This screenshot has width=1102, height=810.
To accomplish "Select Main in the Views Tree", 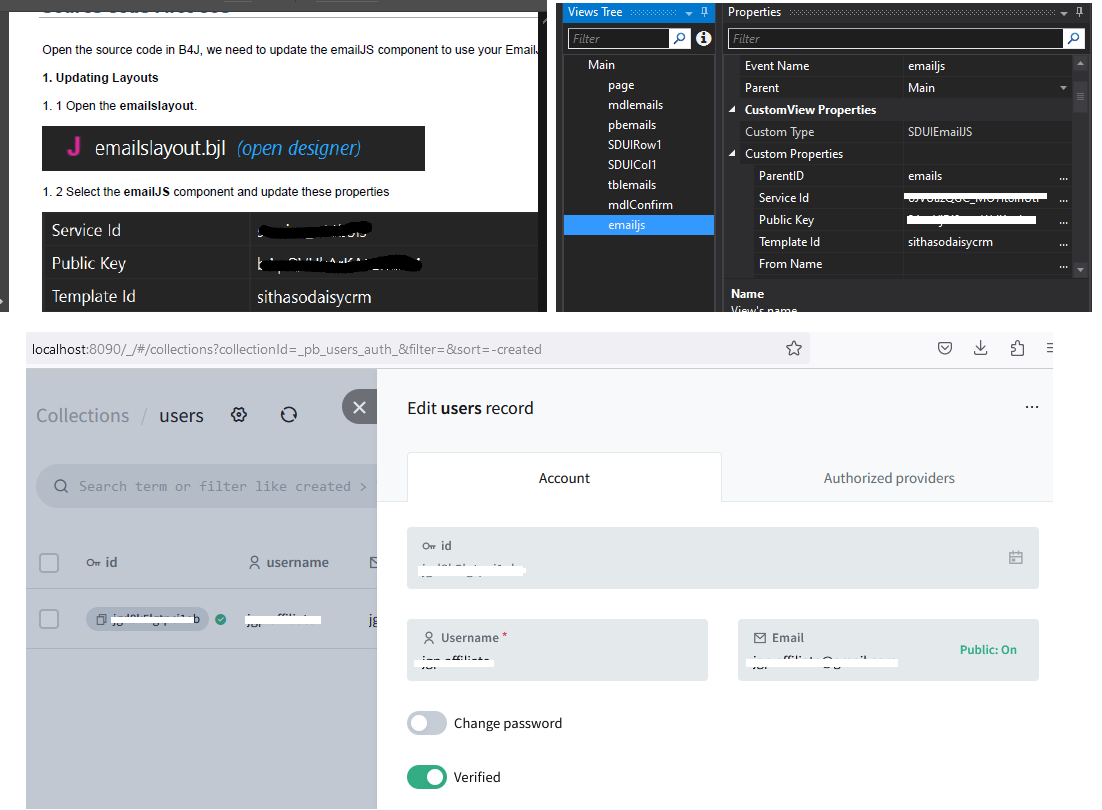I will pyautogui.click(x=602, y=65).
